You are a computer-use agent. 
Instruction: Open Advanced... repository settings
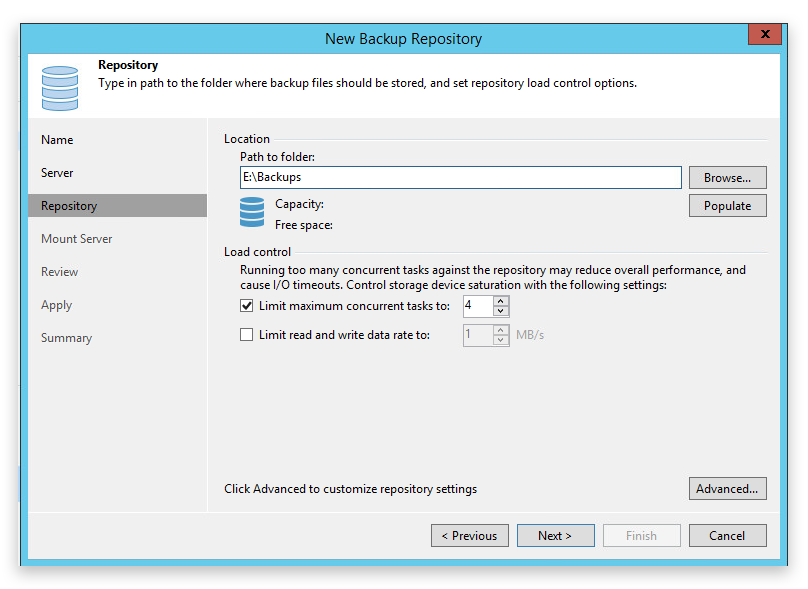(x=728, y=489)
